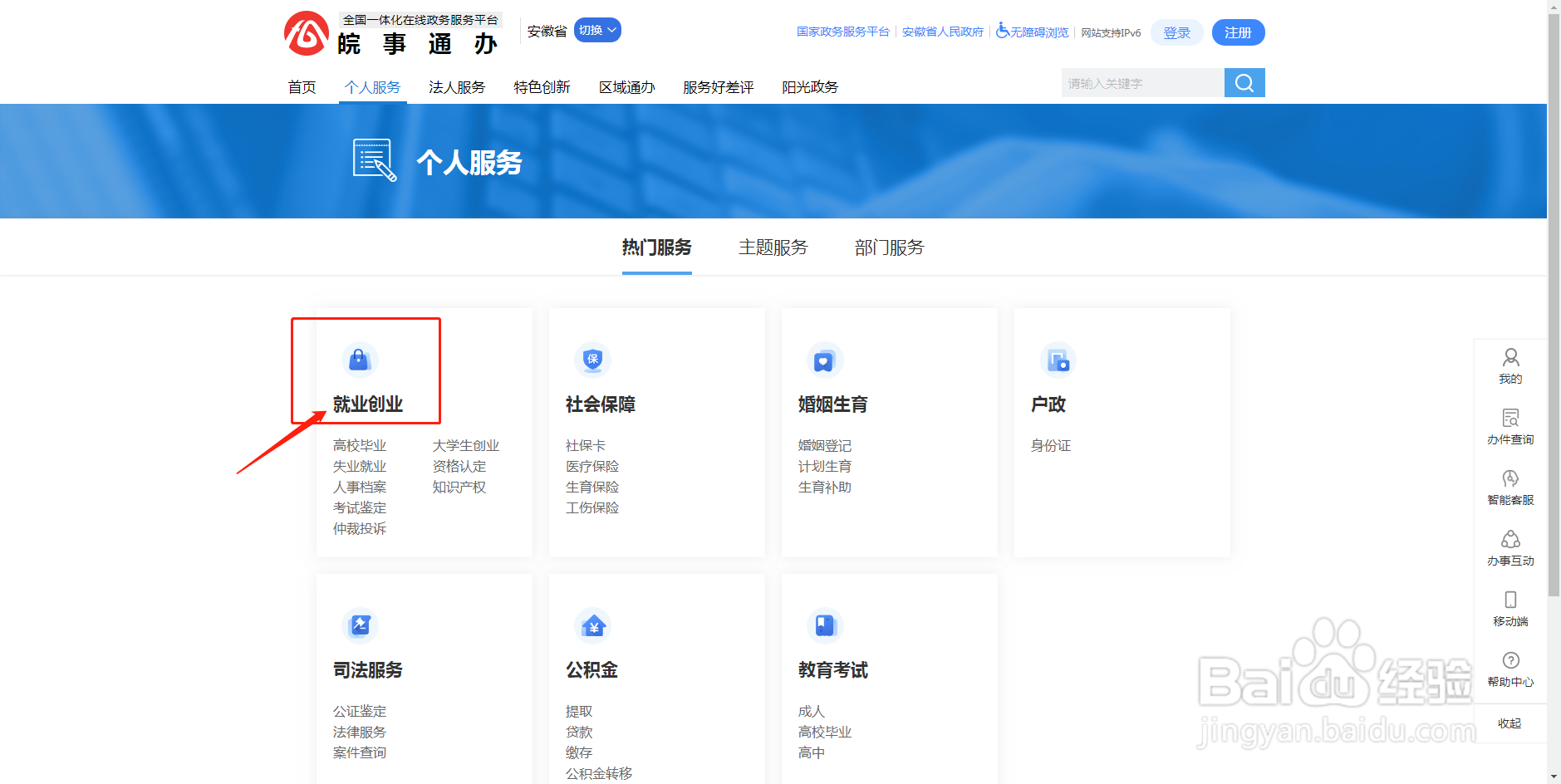1561x784 pixels.
Task: Open 成人 under 教育考试
Action: pyautogui.click(x=812, y=712)
